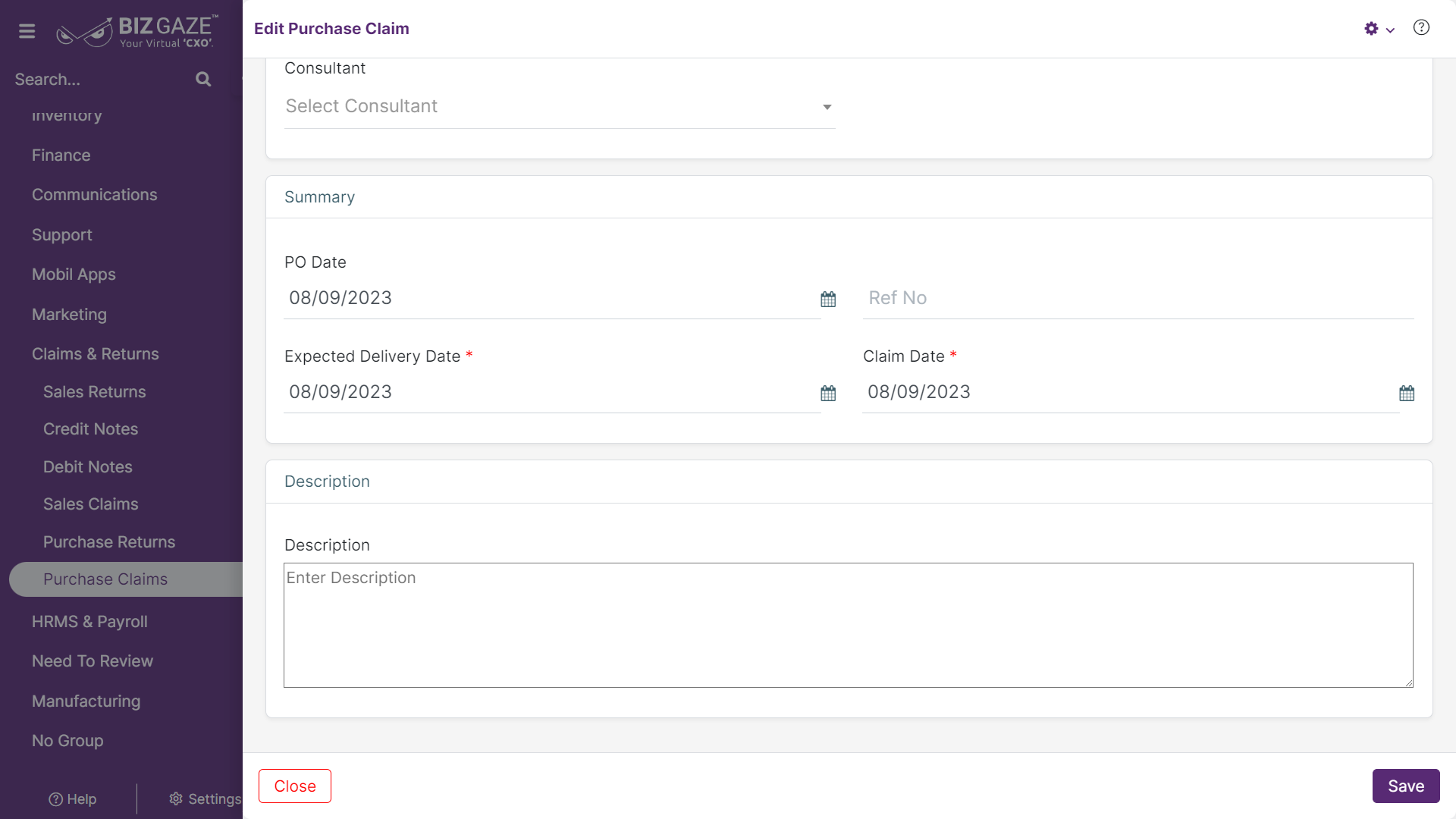Click the BizGaze logo
This screenshot has height=819, width=1456.
[137, 31]
